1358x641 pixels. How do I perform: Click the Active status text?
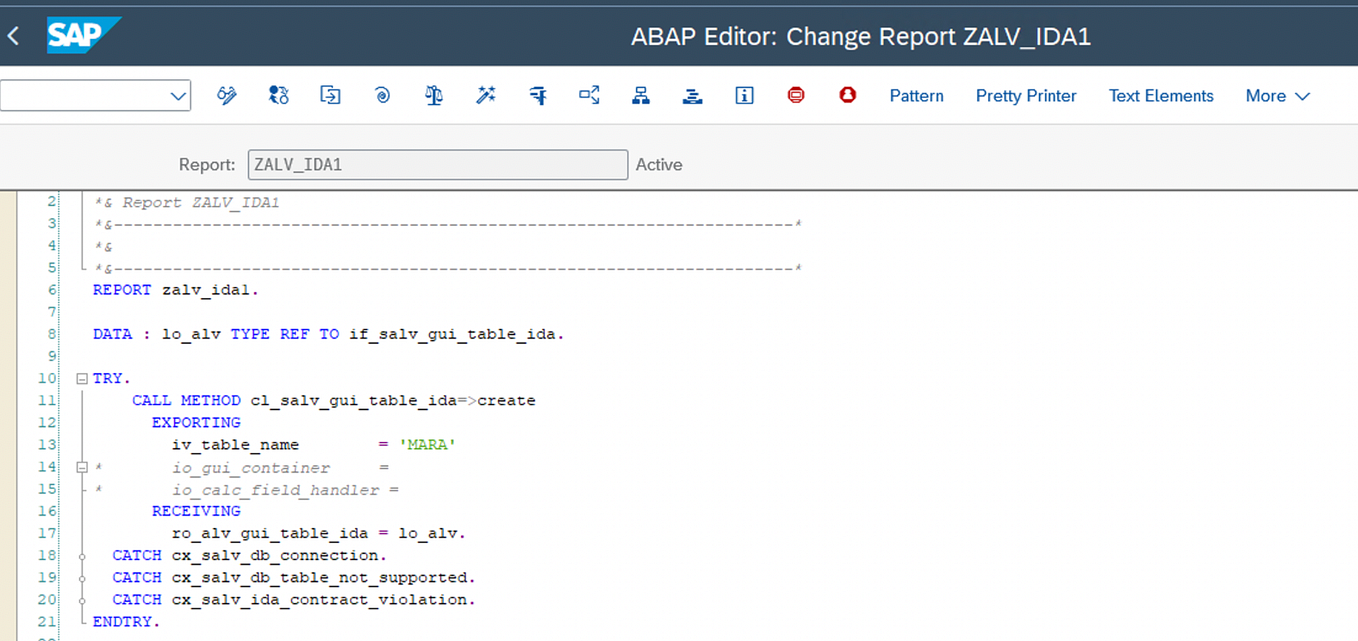click(659, 165)
